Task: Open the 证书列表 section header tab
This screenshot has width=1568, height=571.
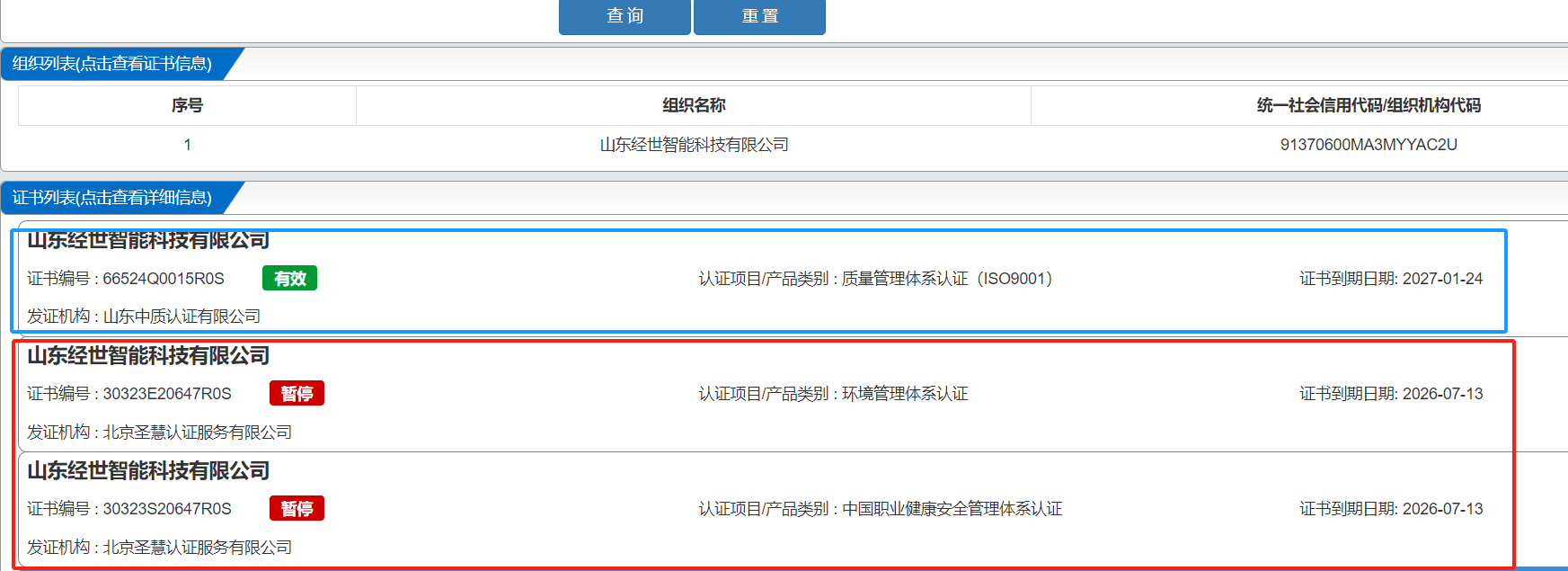Action: point(112,198)
